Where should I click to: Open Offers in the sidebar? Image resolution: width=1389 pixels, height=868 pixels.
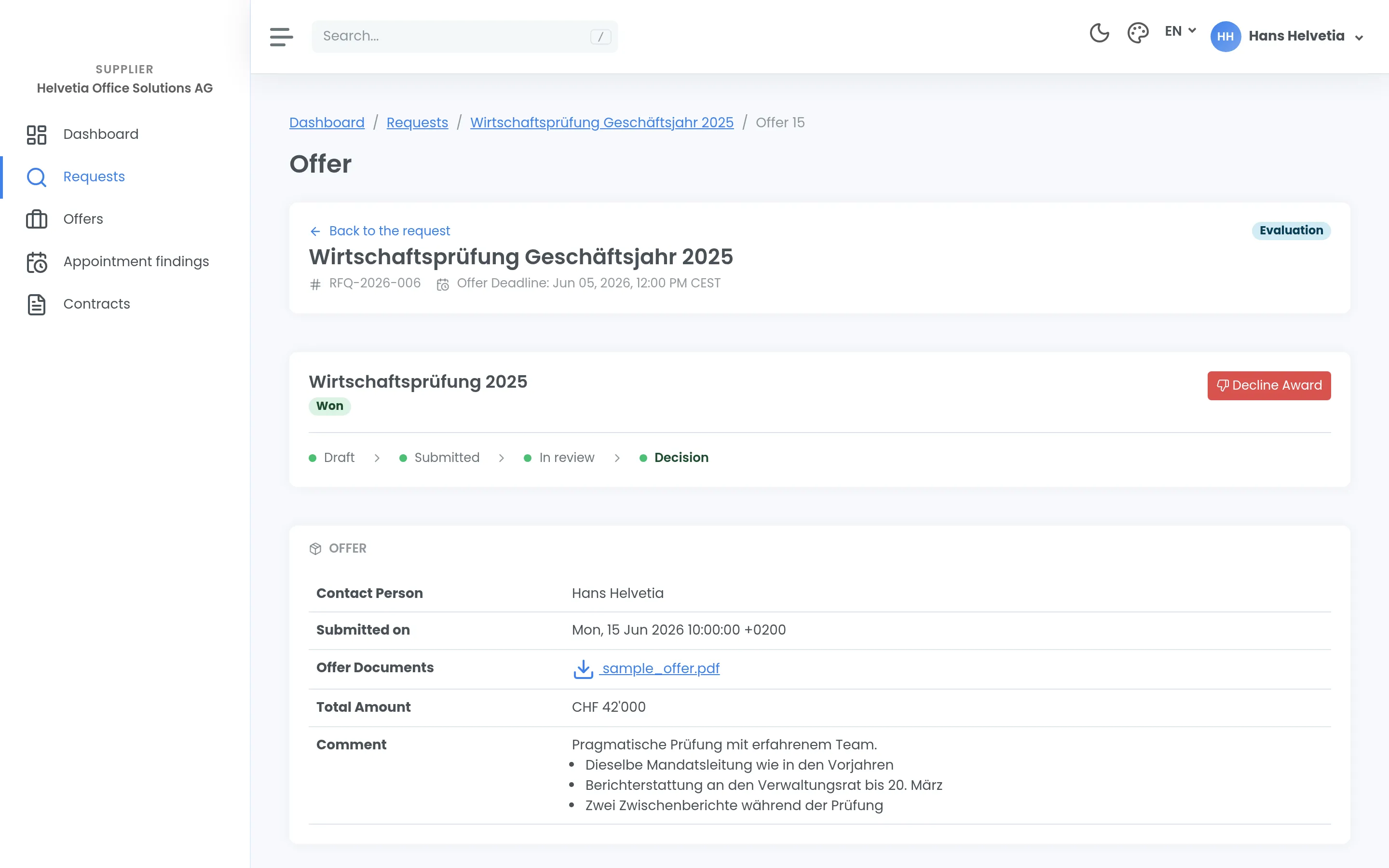click(124, 219)
